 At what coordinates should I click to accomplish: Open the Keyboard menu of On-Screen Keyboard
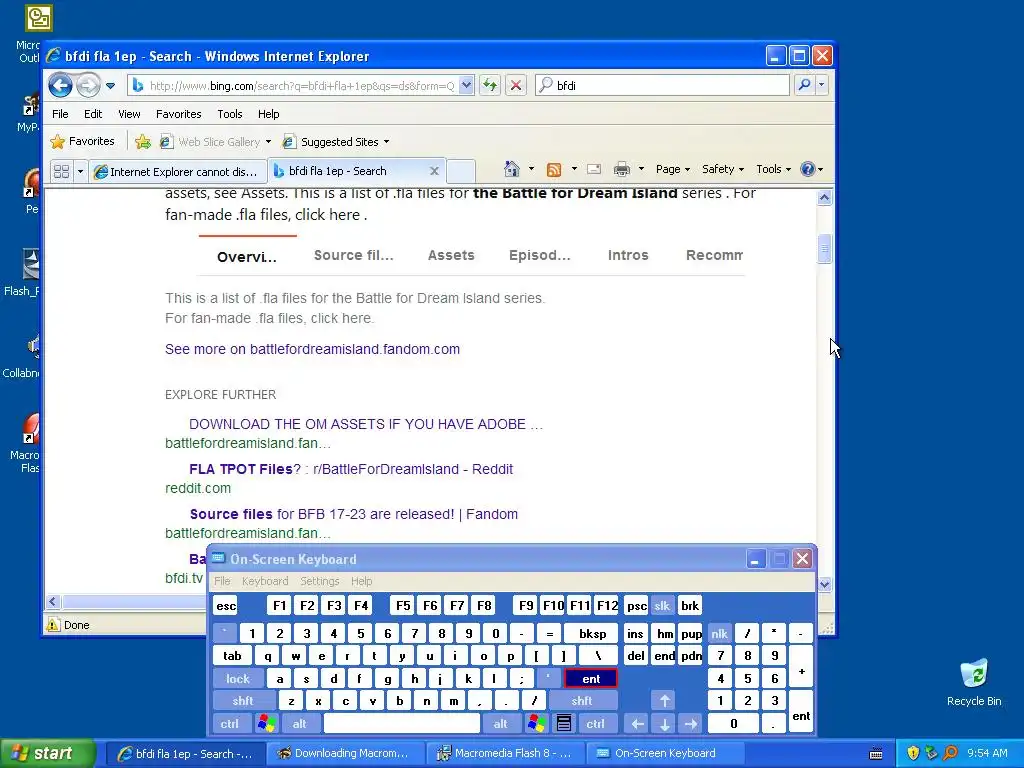point(264,581)
